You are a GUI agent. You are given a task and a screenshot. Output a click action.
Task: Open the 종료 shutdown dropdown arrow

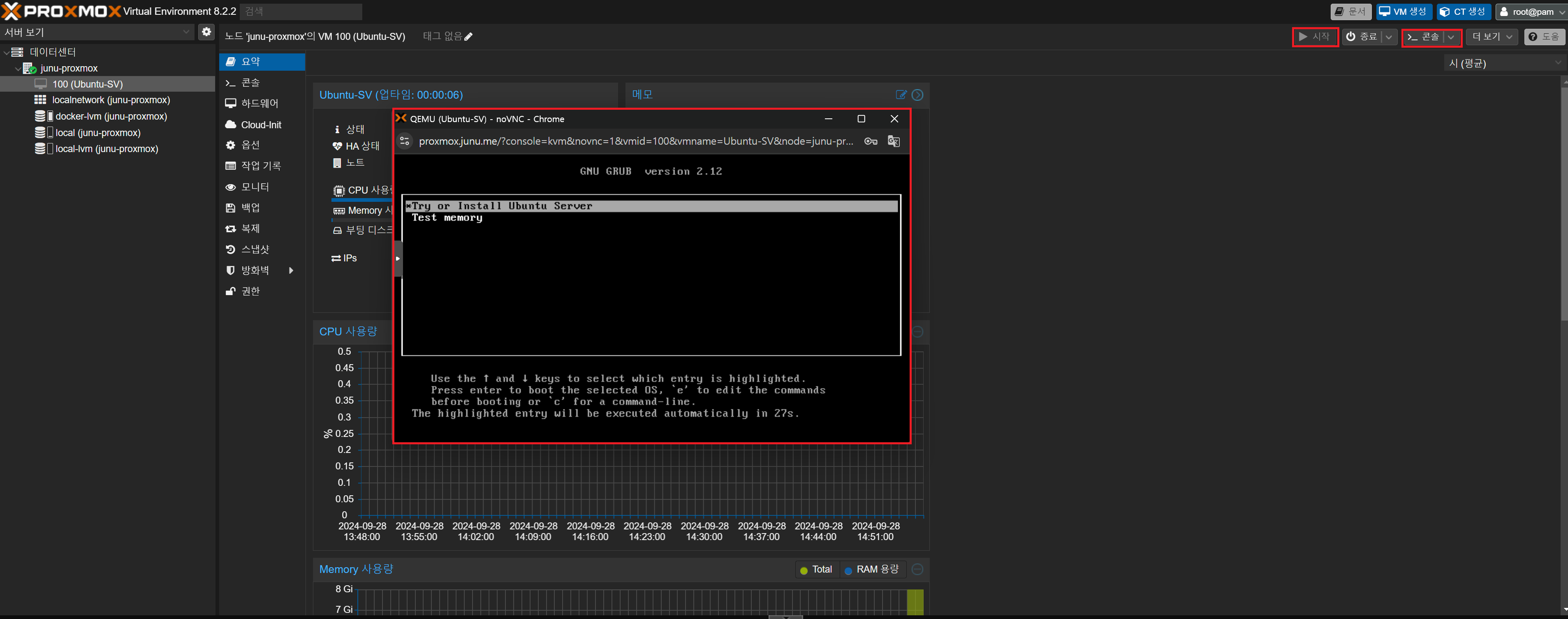(1388, 37)
